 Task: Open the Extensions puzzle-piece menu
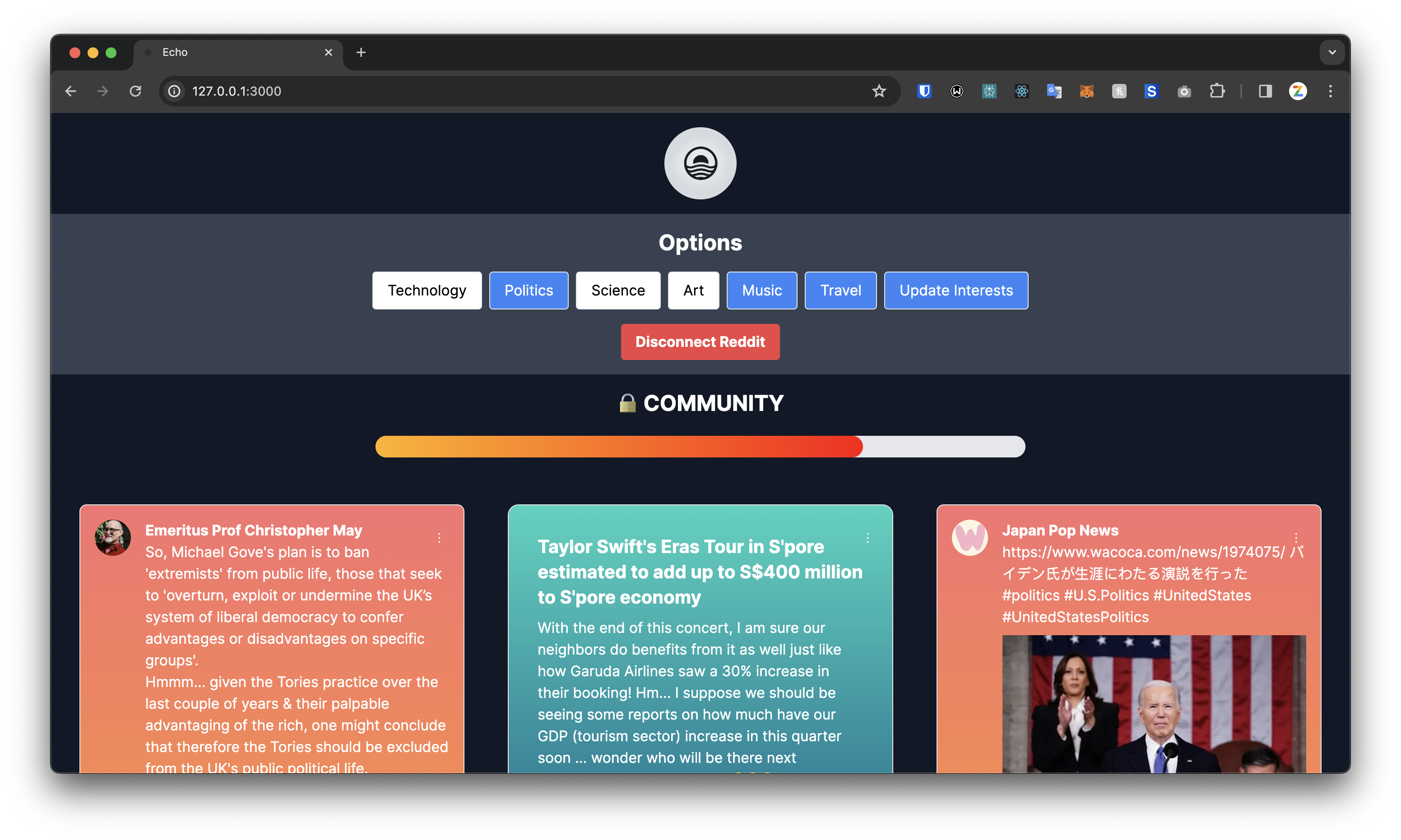tap(1217, 91)
